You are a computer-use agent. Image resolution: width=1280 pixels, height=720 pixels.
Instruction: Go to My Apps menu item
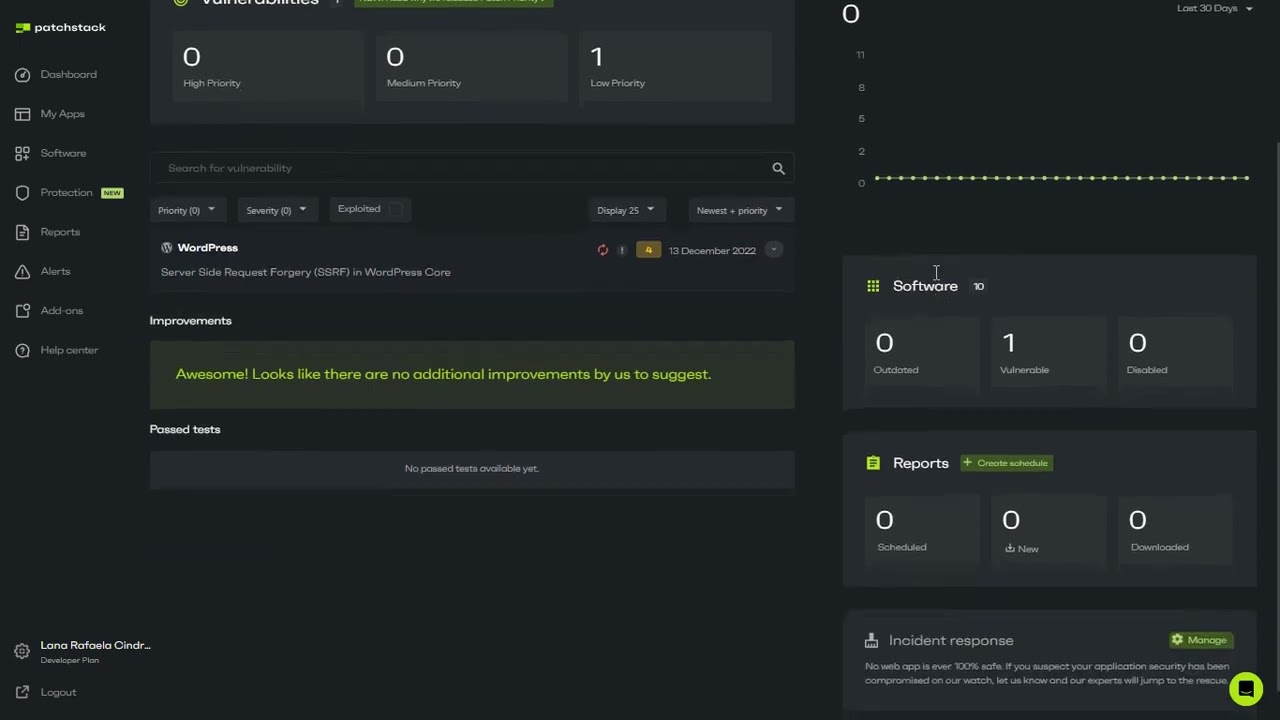pyautogui.click(x=63, y=114)
